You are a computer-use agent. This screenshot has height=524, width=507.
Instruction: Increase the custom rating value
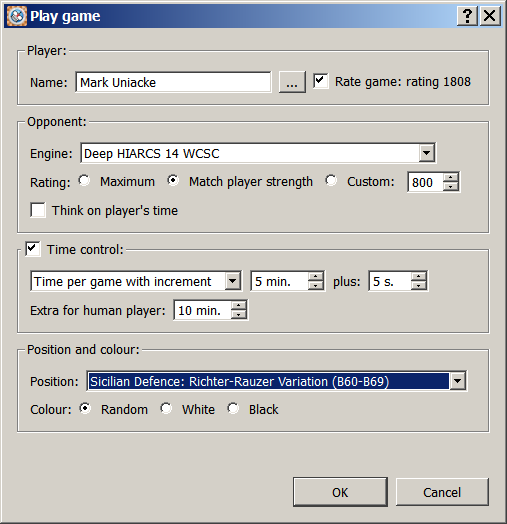point(451,177)
